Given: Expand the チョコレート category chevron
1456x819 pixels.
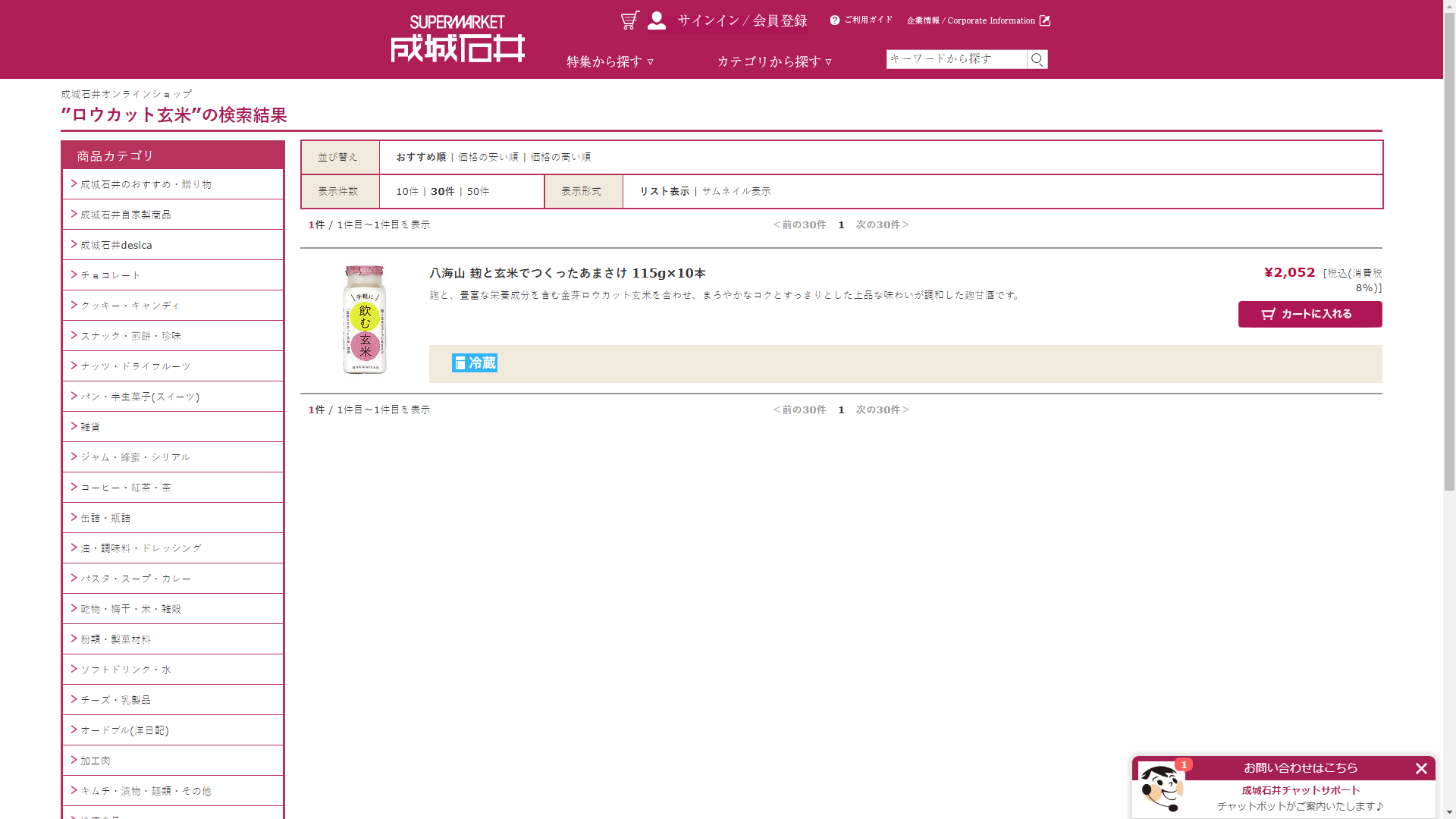Looking at the screenshot, I should point(72,275).
